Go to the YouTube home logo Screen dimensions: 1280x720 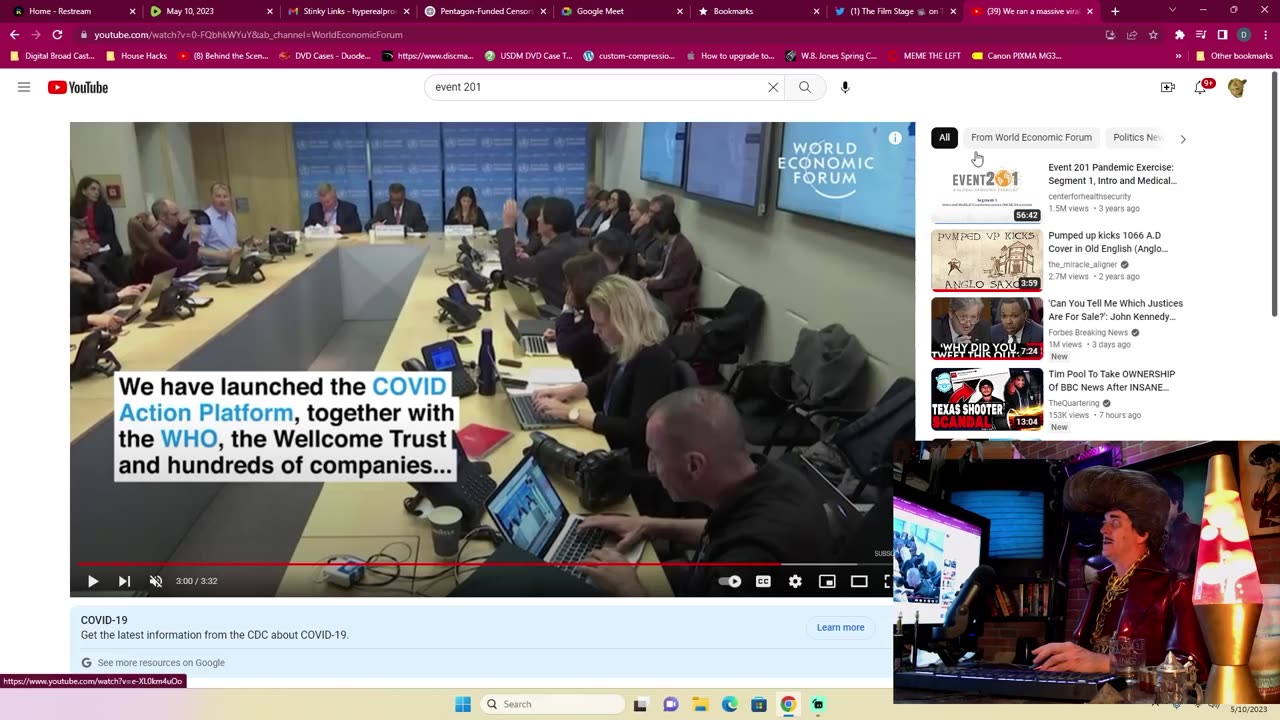click(x=78, y=87)
